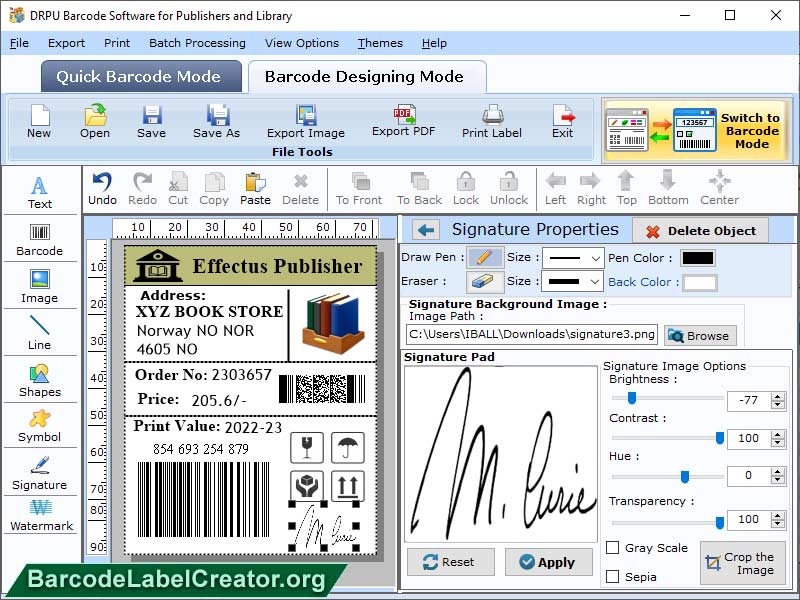Select the Barcode tool from sidebar
This screenshot has width=800, height=600.
(40, 240)
